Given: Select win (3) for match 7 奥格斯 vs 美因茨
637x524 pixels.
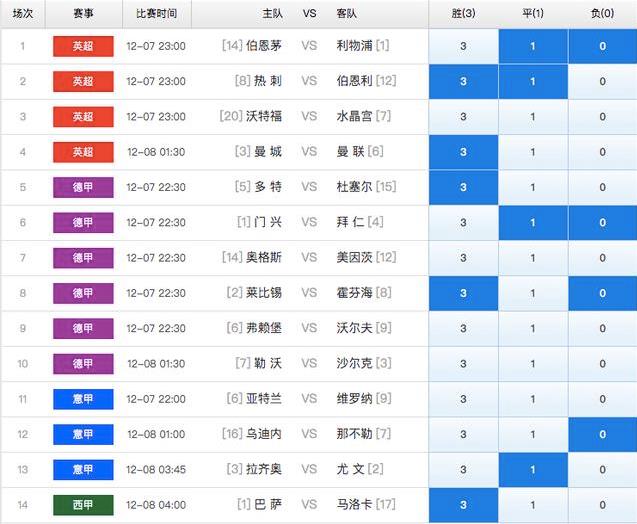Looking at the screenshot, I should click(463, 258).
